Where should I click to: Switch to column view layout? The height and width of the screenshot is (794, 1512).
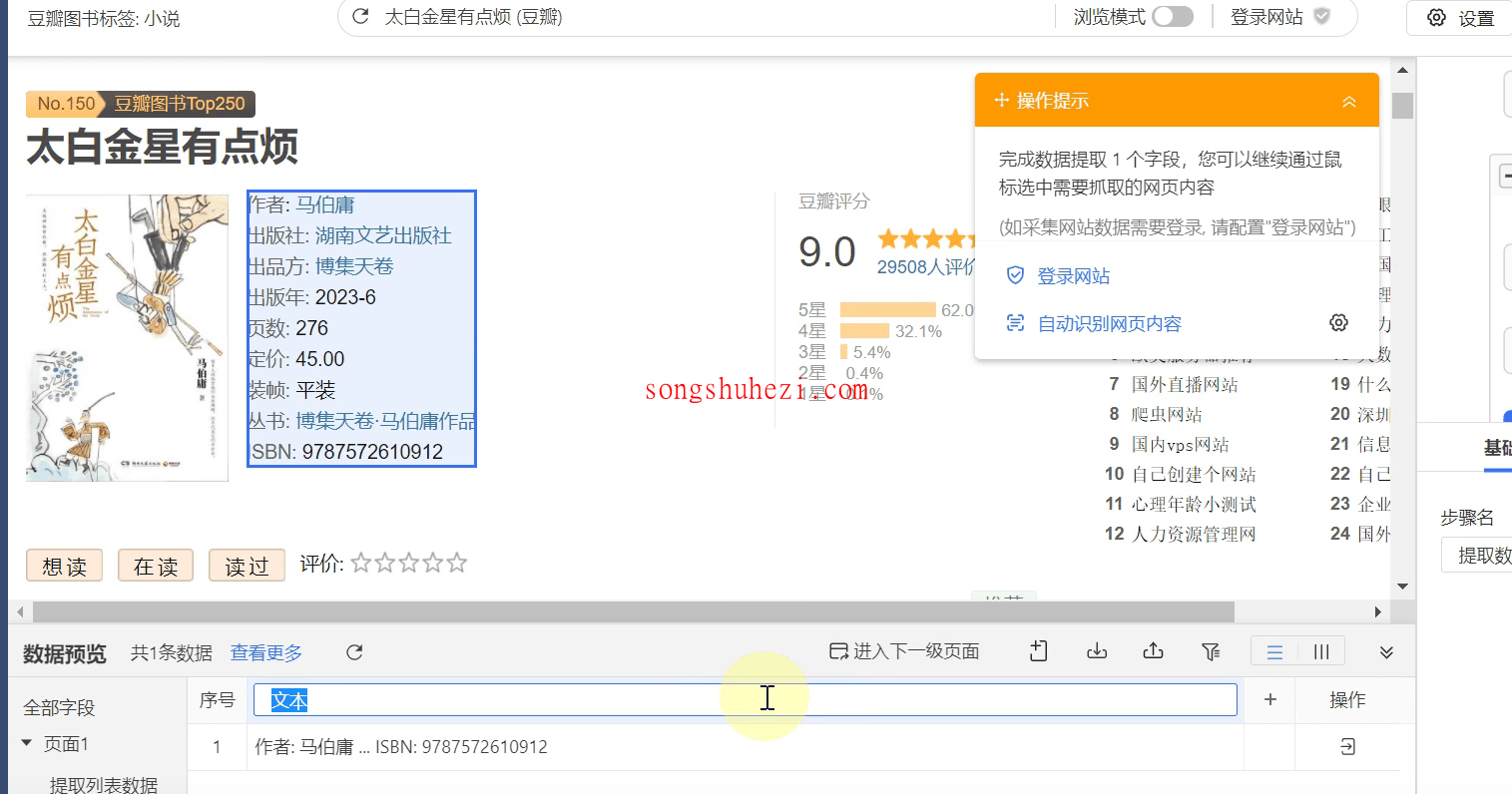(1321, 651)
